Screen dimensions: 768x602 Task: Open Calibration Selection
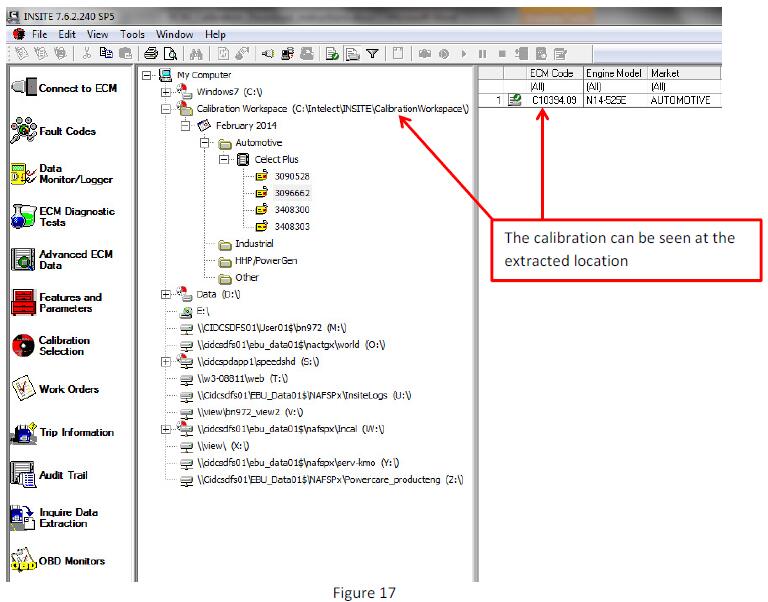(50, 345)
